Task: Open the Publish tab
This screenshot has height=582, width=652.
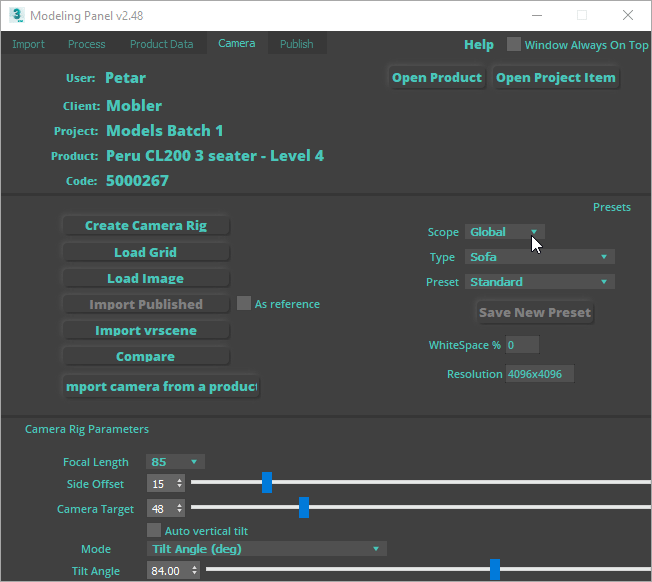Action: tap(296, 44)
